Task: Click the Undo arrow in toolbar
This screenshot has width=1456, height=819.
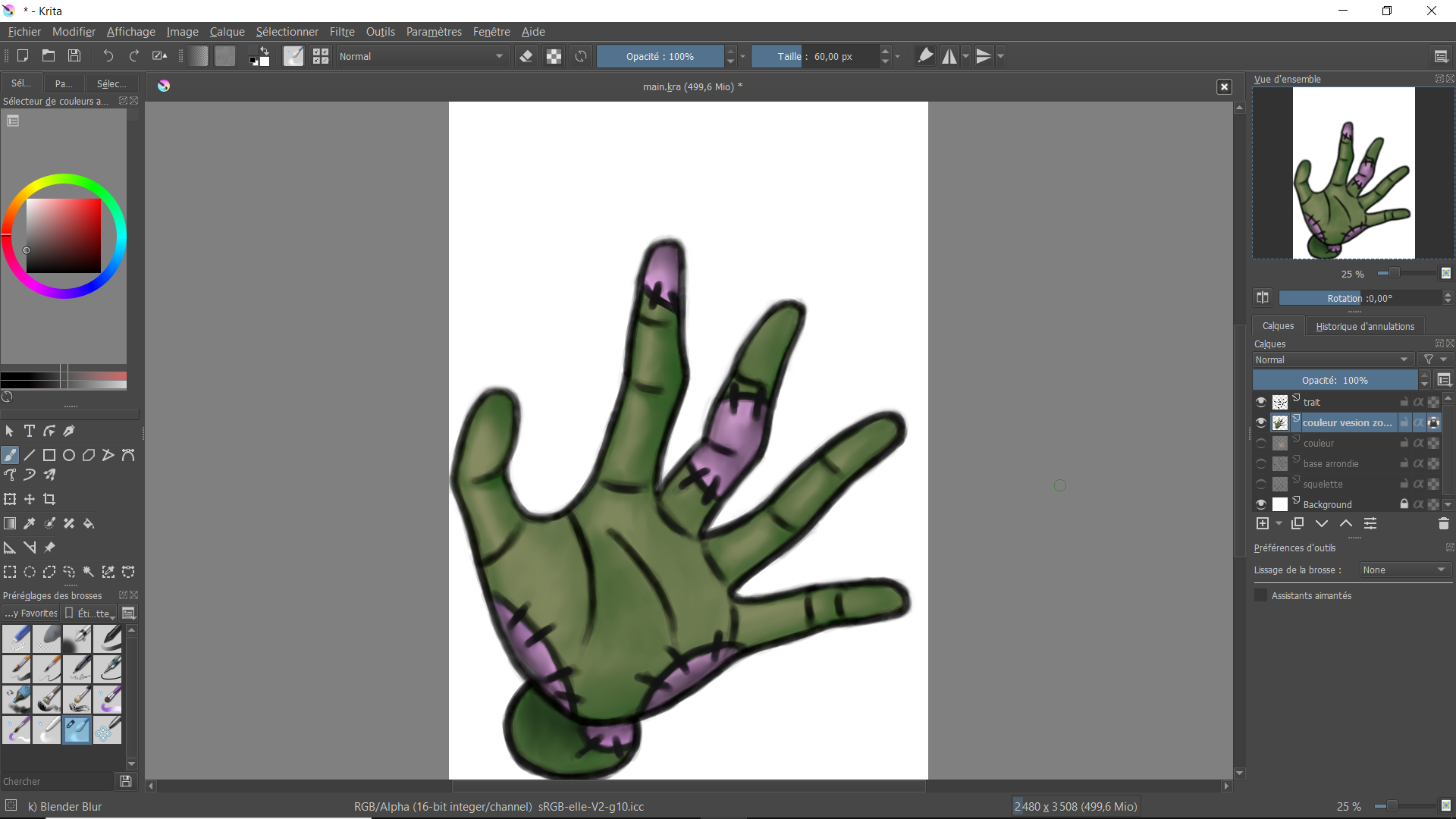Action: [108, 56]
